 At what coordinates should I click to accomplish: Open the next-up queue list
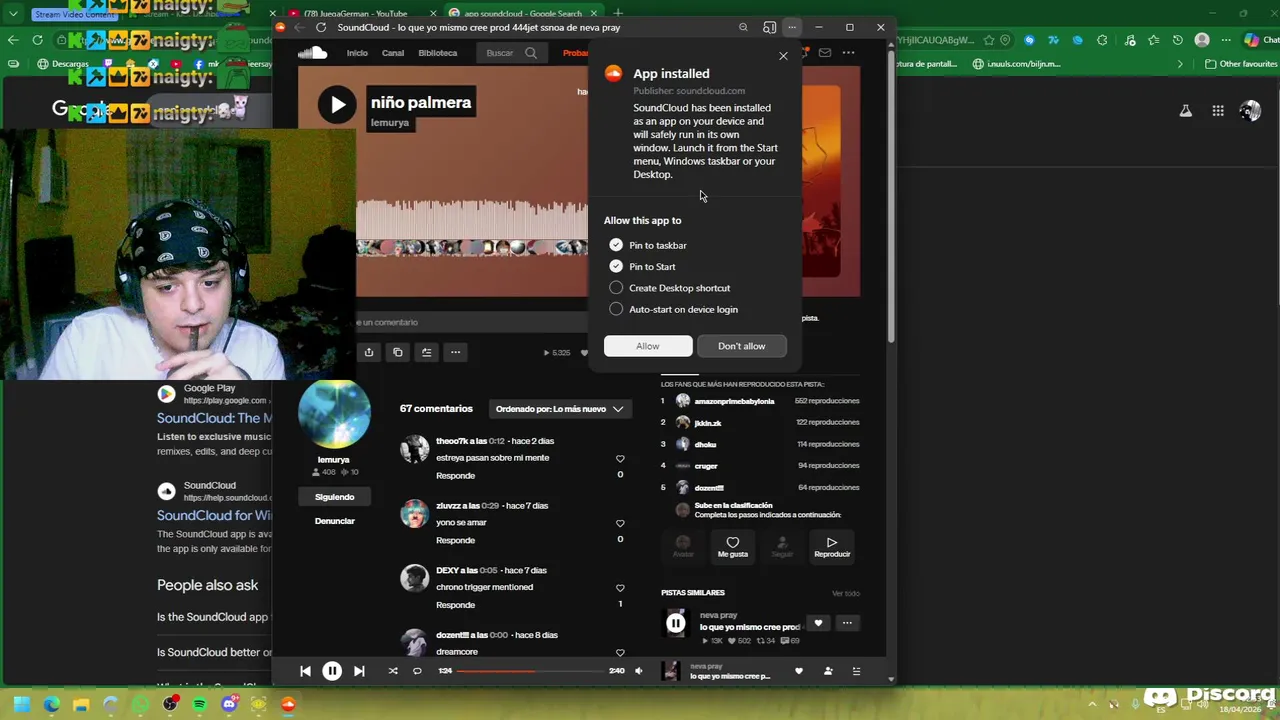(856, 671)
